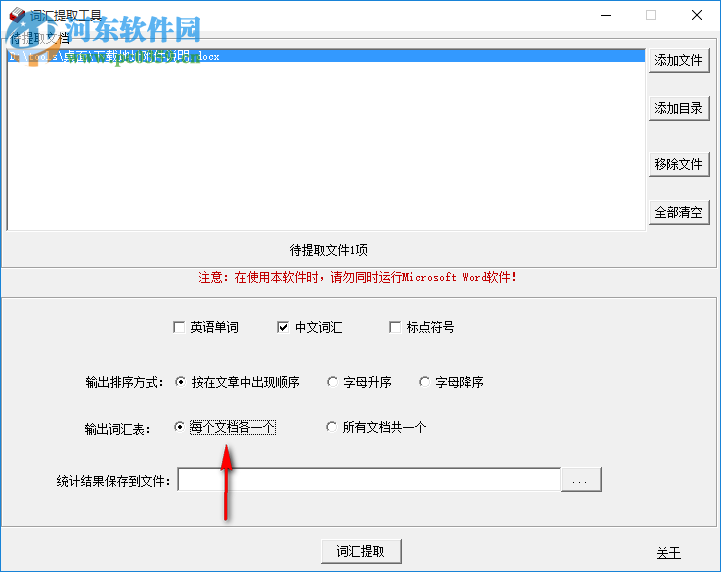721x572 pixels.
Task: Choose 所有文档共一个 output option
Action: [x=331, y=427]
